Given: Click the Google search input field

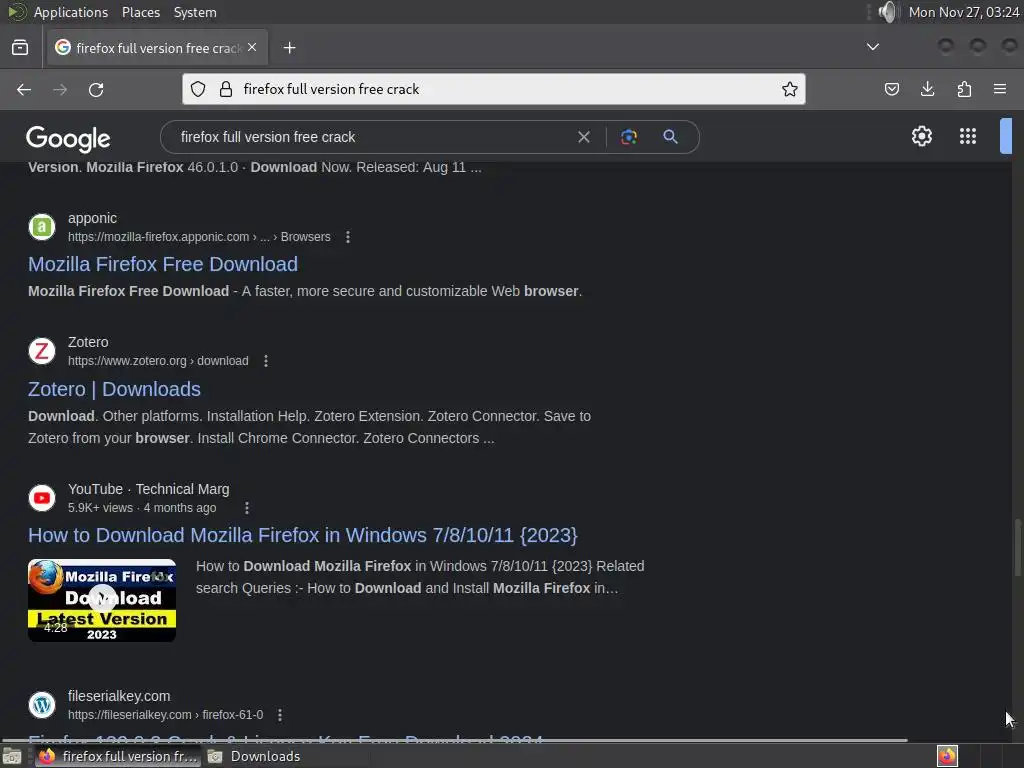Looking at the screenshot, I should pyautogui.click(x=374, y=137).
